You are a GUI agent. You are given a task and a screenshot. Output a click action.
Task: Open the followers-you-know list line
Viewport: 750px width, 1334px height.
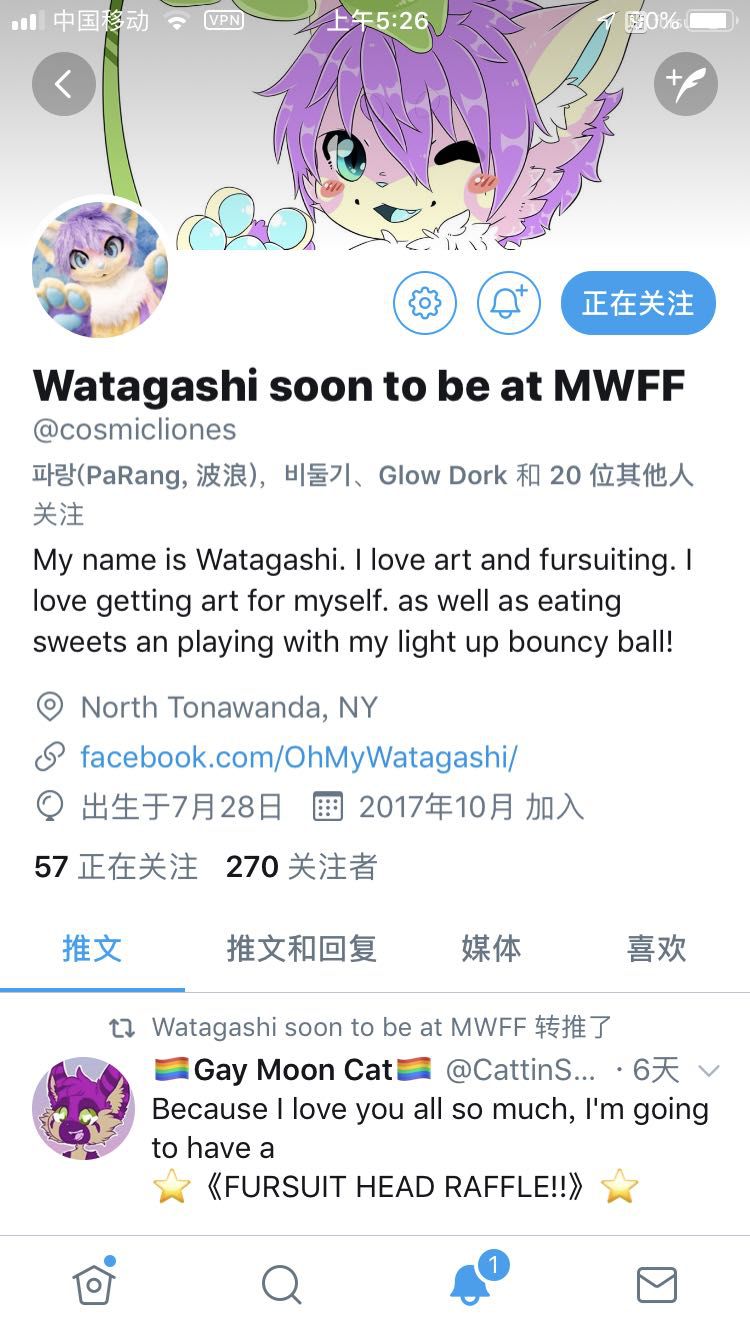(363, 494)
